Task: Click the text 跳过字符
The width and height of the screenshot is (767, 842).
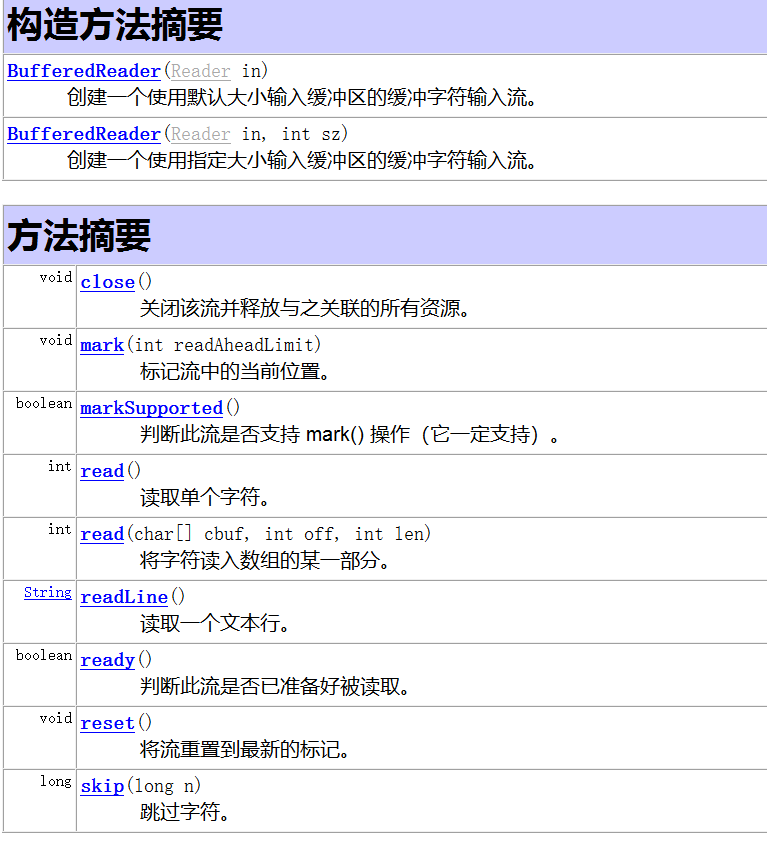Action: tap(185, 812)
